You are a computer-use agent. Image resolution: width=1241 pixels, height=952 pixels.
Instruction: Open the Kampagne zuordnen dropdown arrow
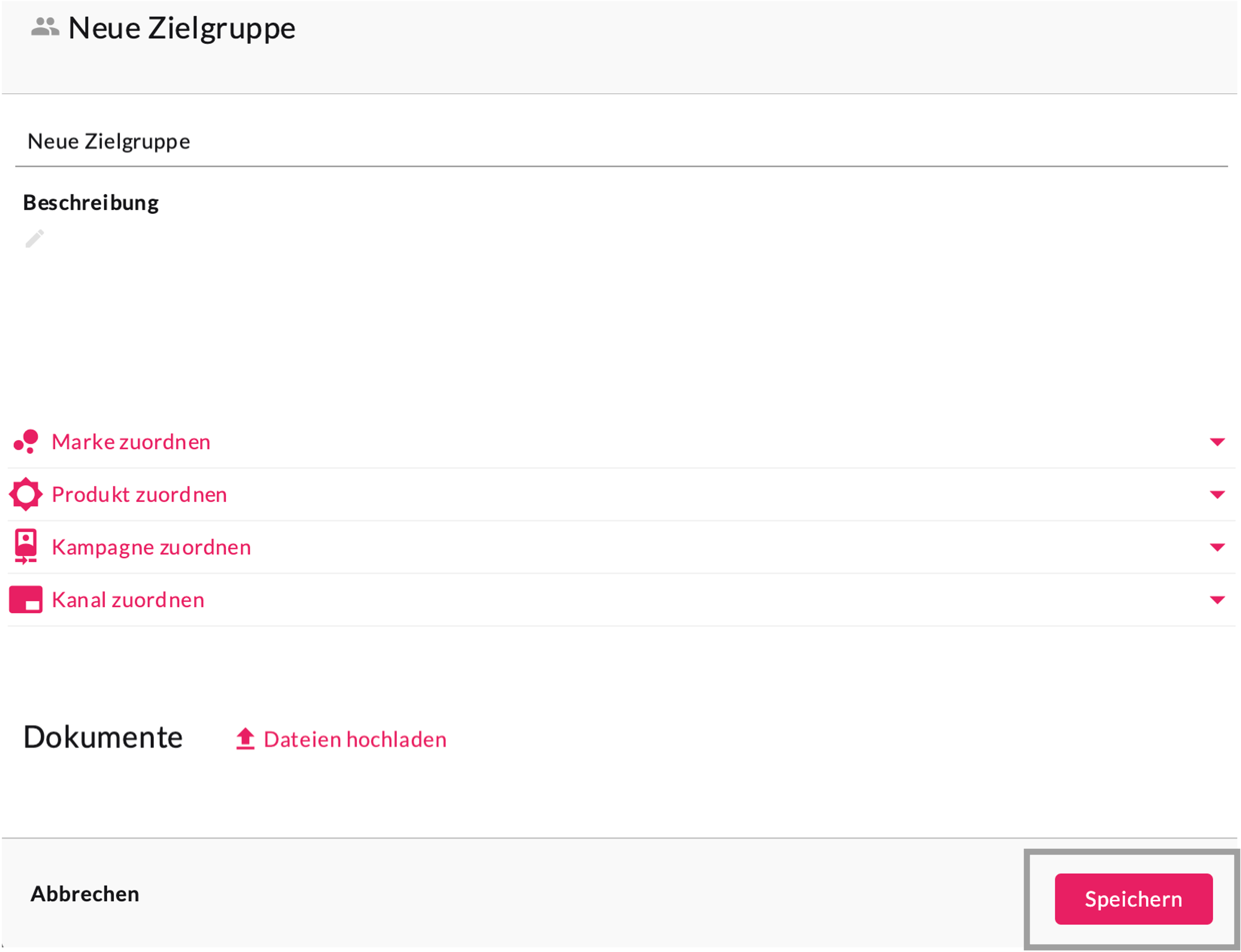tap(1217, 547)
